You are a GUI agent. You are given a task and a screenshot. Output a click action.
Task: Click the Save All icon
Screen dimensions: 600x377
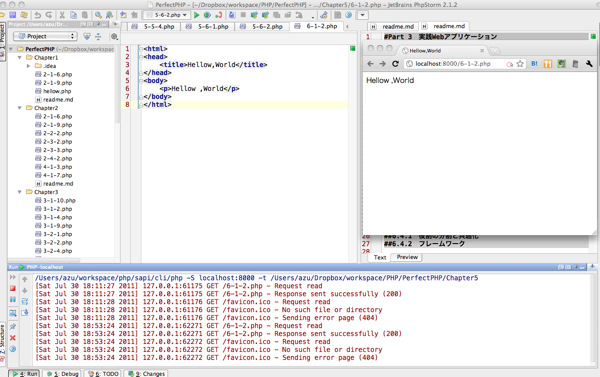point(13,15)
